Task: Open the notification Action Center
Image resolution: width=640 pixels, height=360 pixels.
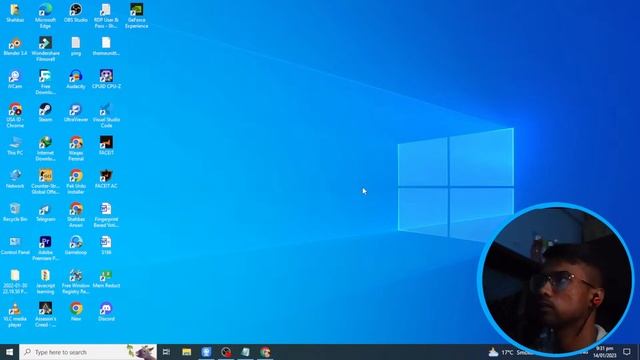Action: pyautogui.click(x=627, y=352)
